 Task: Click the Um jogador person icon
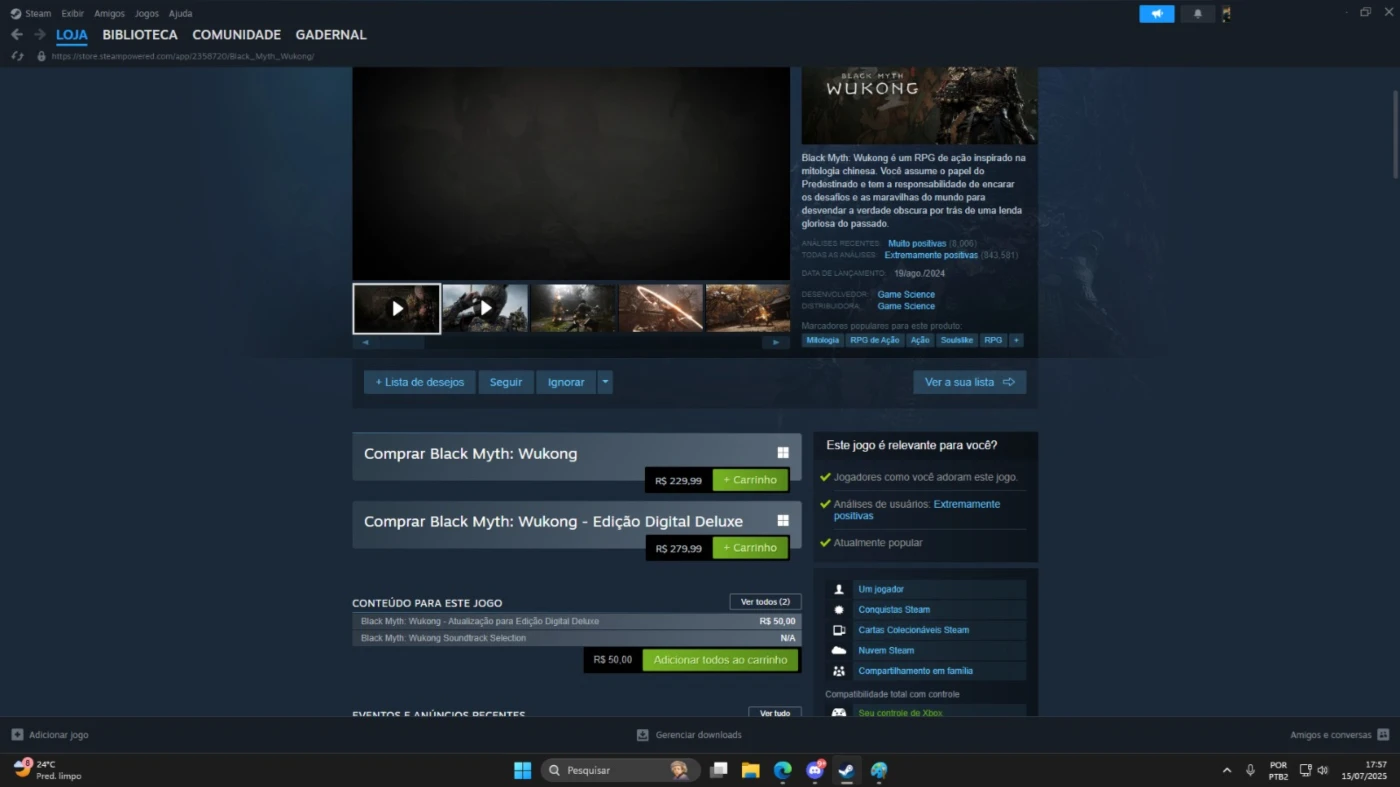pyautogui.click(x=839, y=589)
